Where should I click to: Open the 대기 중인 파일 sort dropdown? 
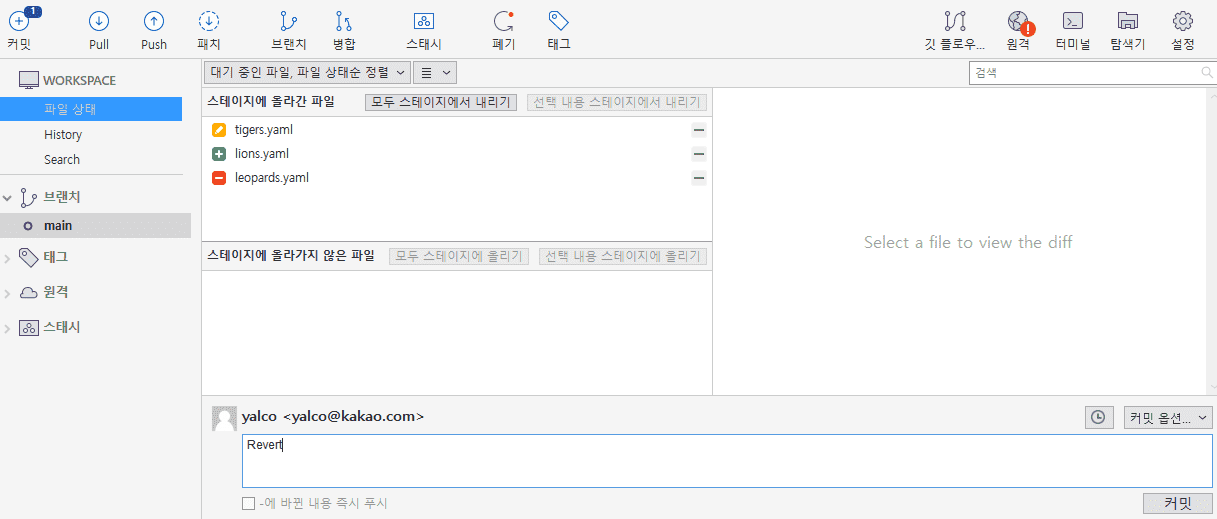(x=307, y=72)
